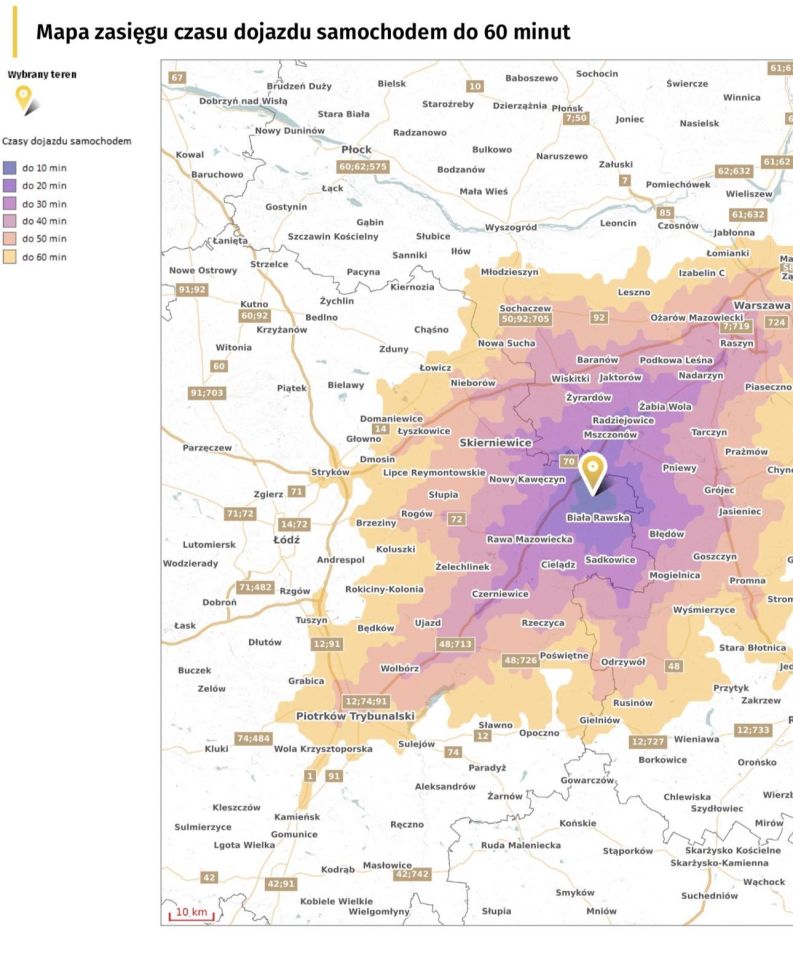793x960 pixels.
Task: Click the 'Gostynin' town label
Action: coord(286,206)
